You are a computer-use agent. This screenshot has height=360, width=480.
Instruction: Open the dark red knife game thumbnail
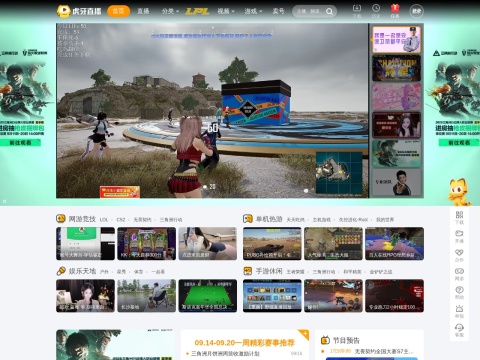click(x=394, y=296)
